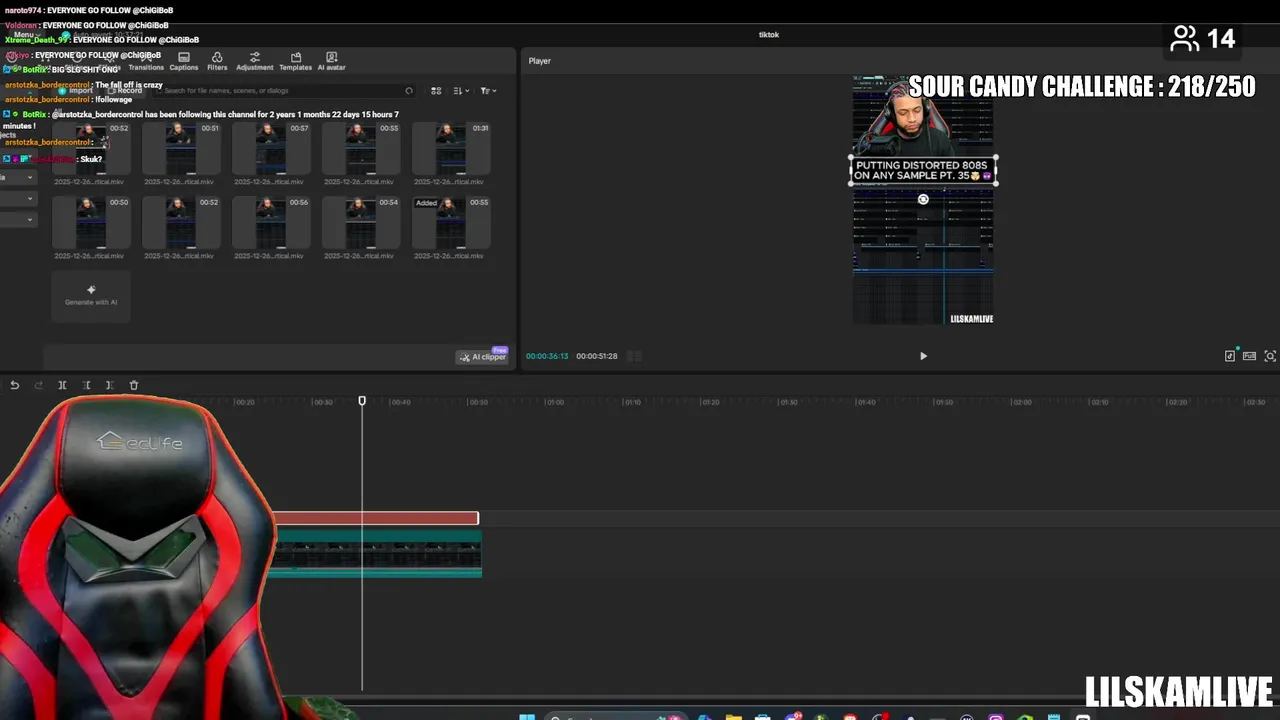1280x720 pixels.
Task: Delete left of playhead trim tool
Action: pyautogui.click(x=86, y=385)
